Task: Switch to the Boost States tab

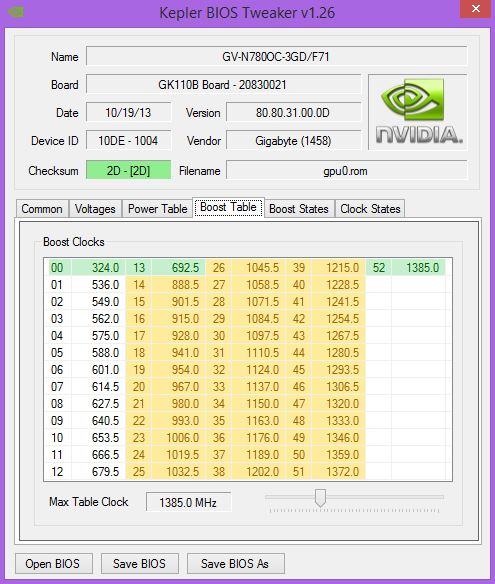Action: [299, 209]
